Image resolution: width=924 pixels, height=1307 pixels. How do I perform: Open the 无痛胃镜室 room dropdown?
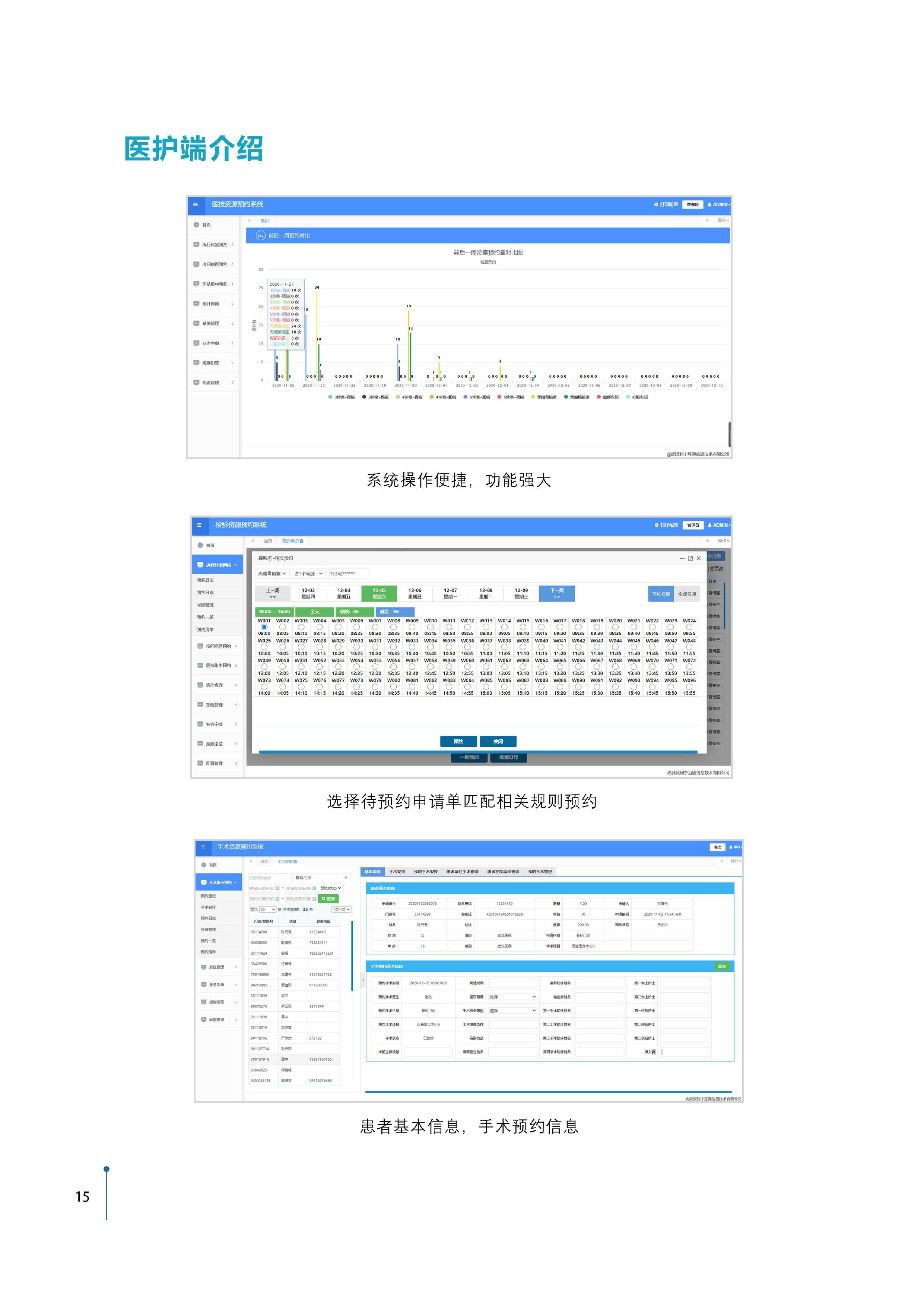pyautogui.click(x=272, y=574)
